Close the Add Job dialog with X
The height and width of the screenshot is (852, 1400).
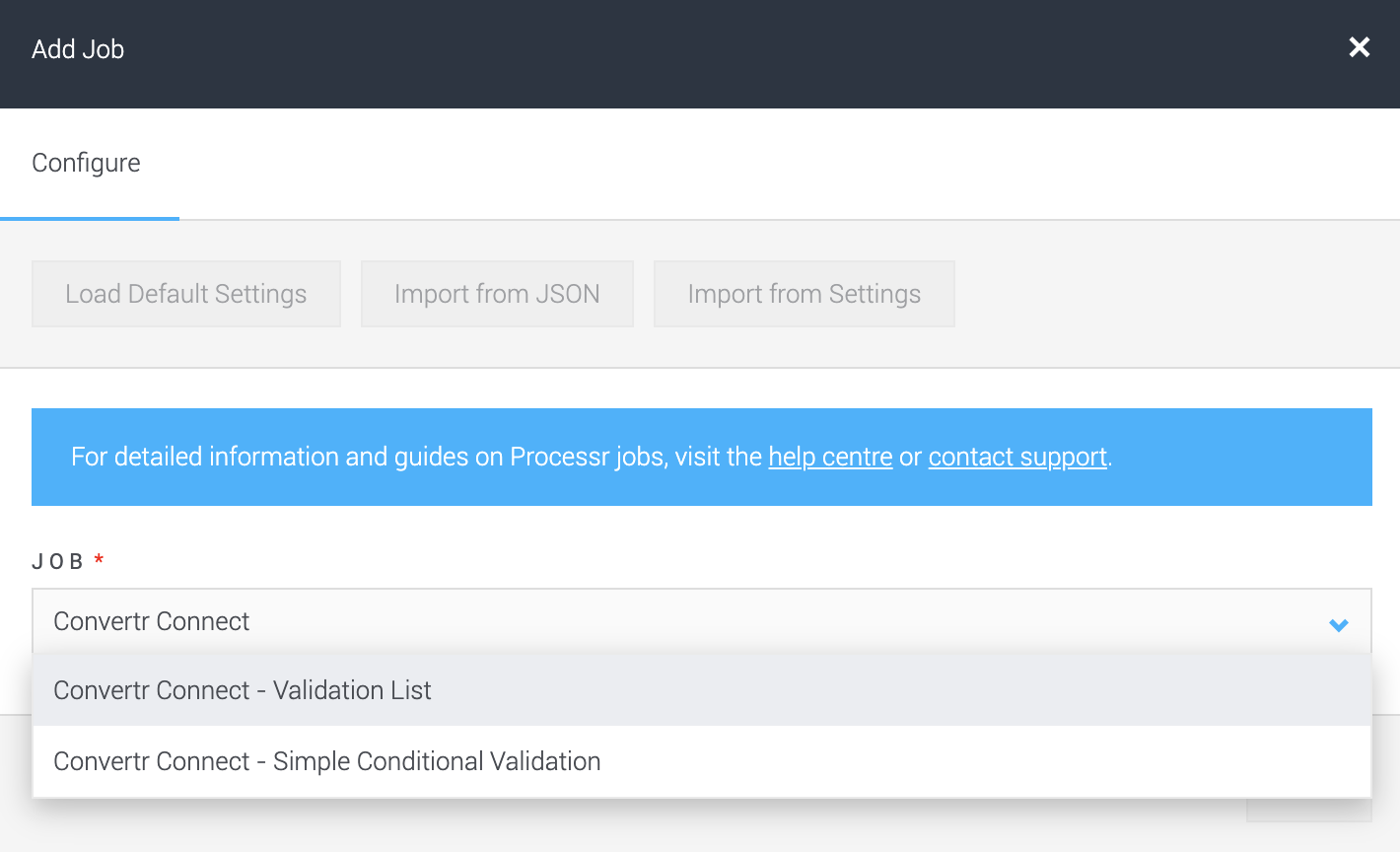point(1360,47)
